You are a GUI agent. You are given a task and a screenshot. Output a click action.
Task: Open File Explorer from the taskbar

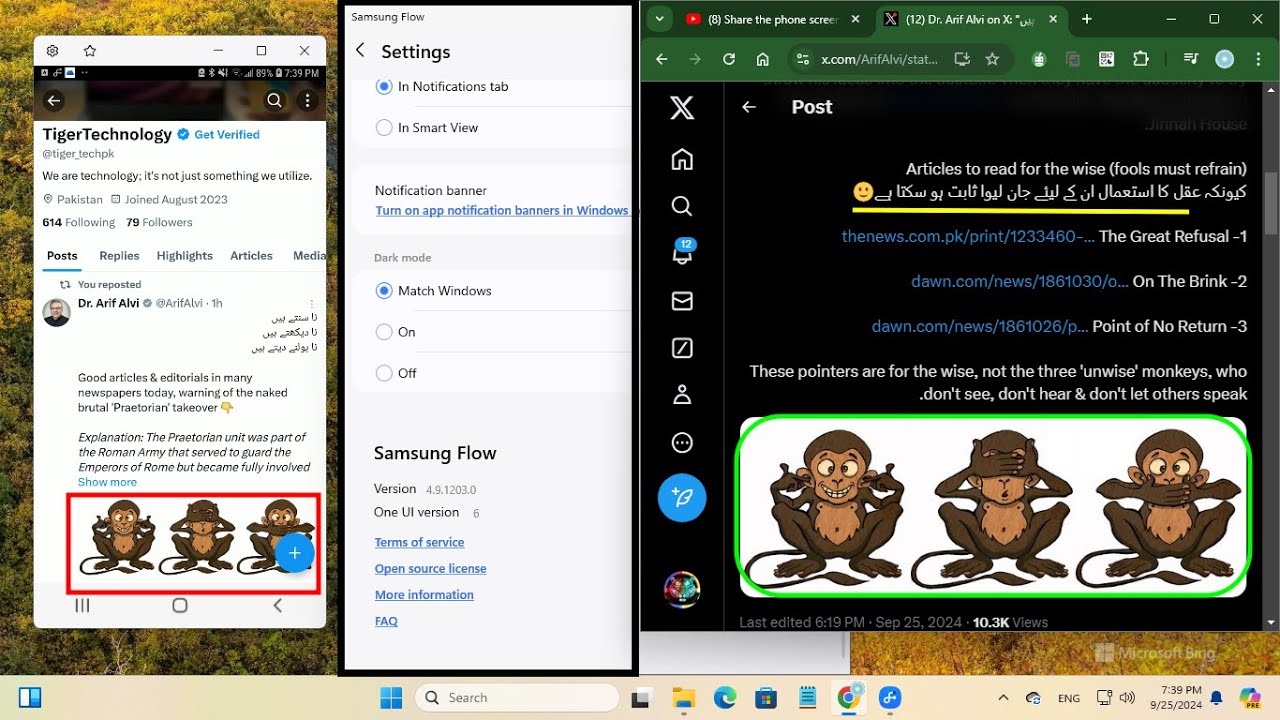pyautogui.click(x=683, y=698)
